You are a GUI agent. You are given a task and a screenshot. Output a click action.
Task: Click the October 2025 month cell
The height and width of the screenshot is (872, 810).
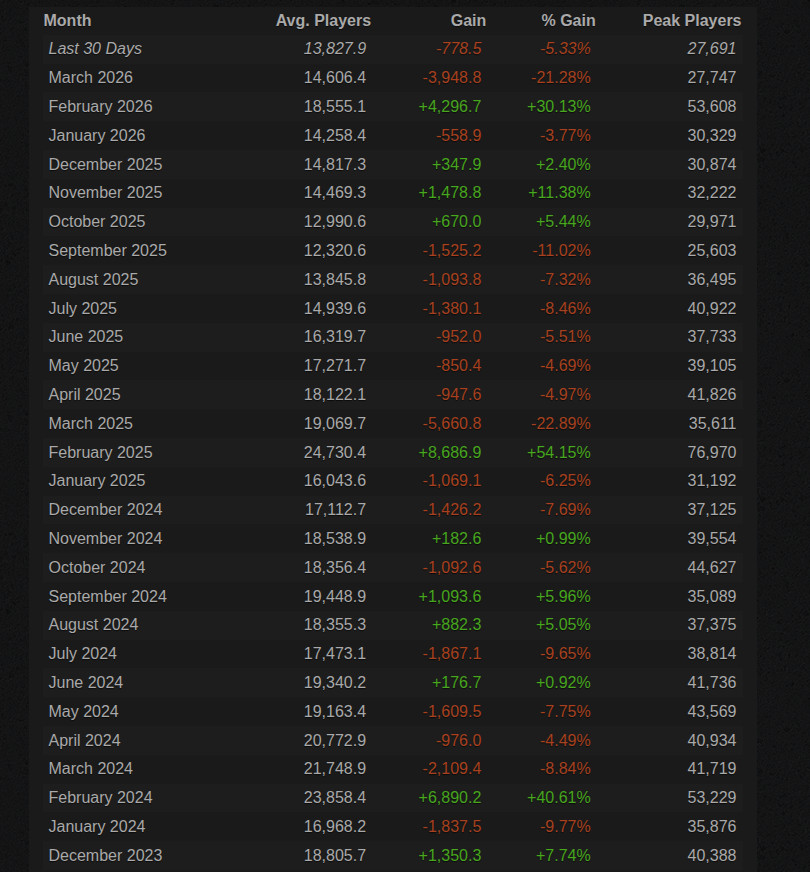[97, 221]
